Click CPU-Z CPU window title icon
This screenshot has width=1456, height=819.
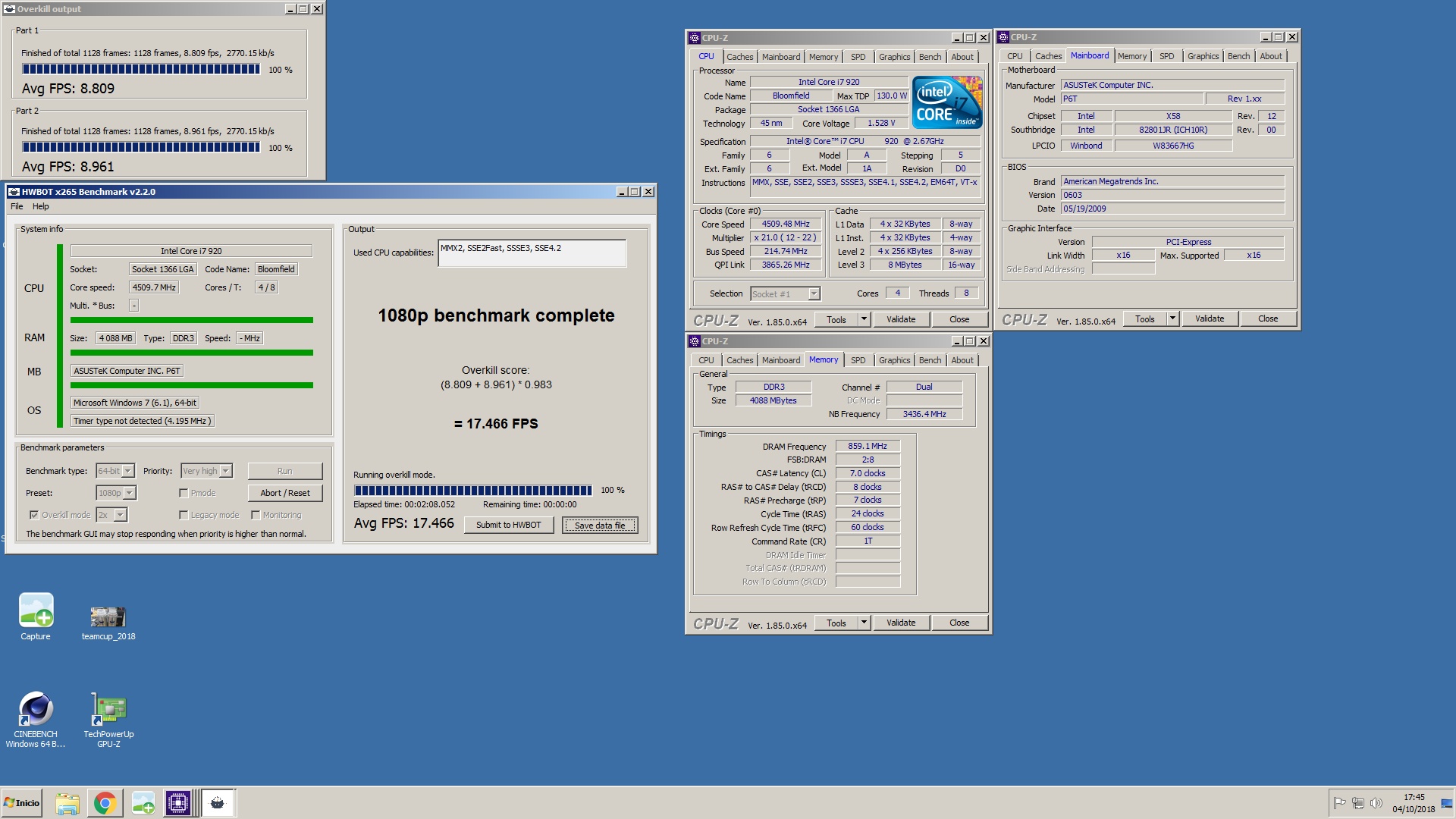point(694,38)
